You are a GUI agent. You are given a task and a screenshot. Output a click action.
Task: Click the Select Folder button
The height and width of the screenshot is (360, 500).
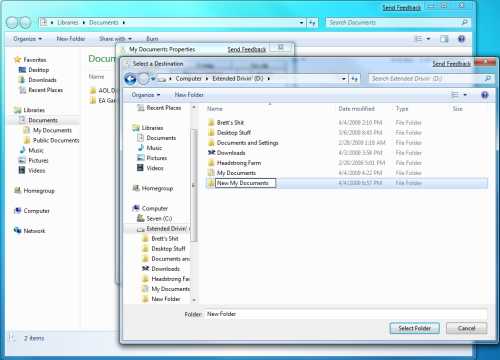[x=414, y=328]
